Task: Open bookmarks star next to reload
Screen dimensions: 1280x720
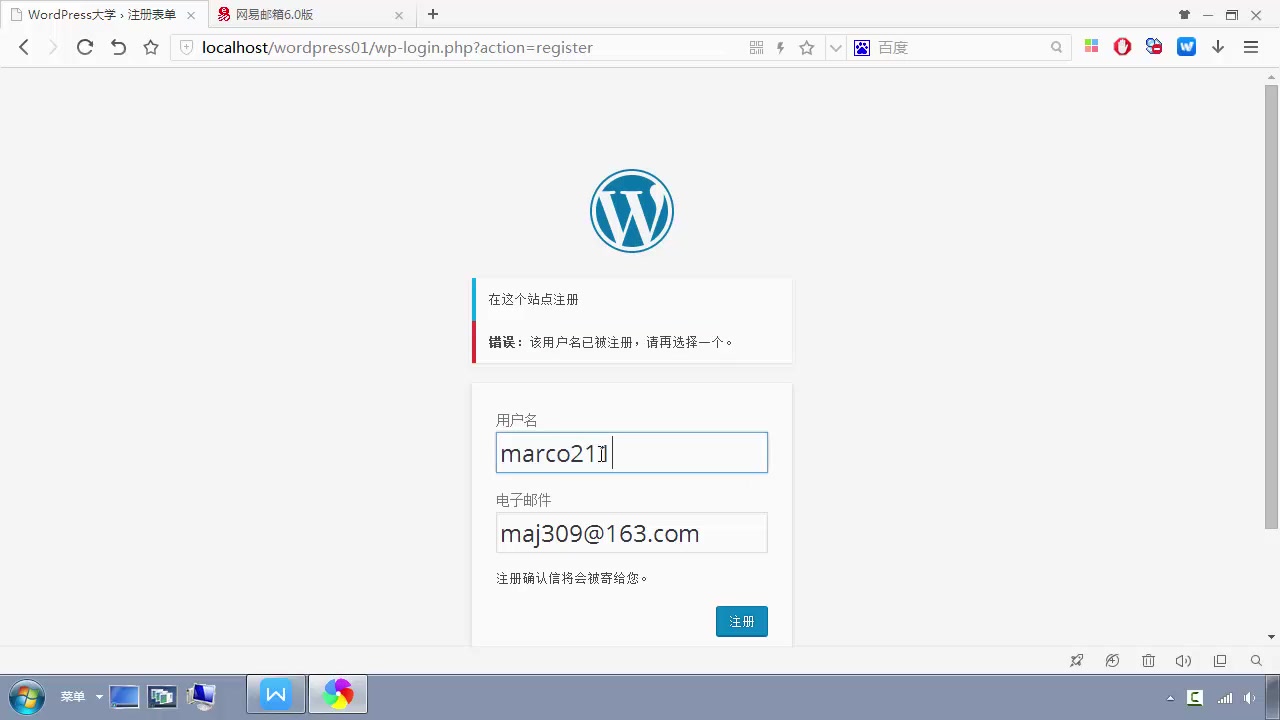Action: pyautogui.click(x=151, y=47)
